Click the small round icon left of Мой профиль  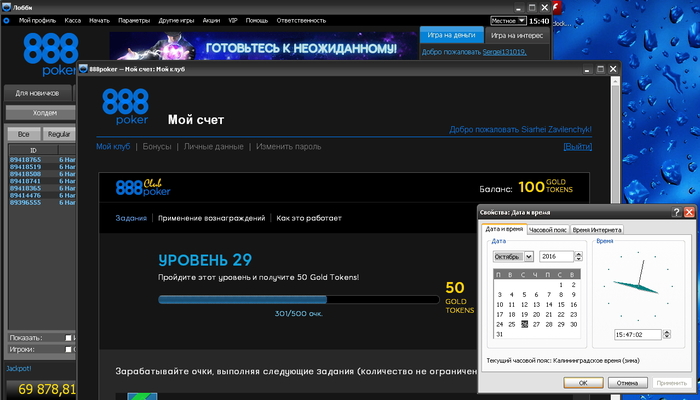tap(6, 21)
